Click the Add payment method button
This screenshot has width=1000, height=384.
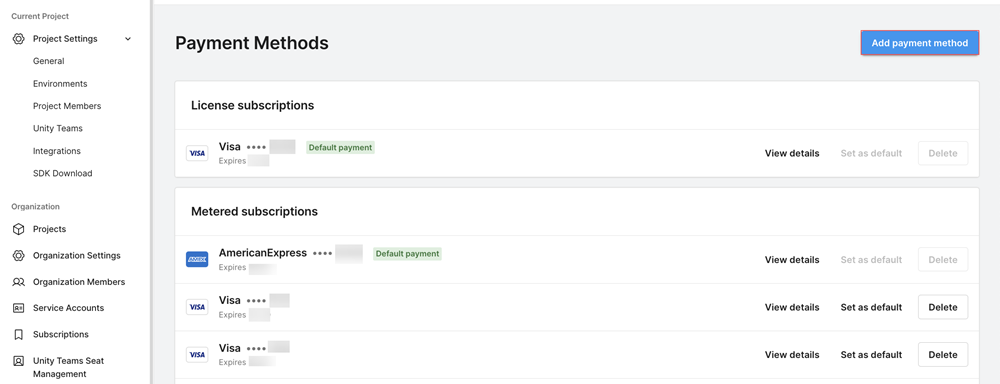(920, 43)
